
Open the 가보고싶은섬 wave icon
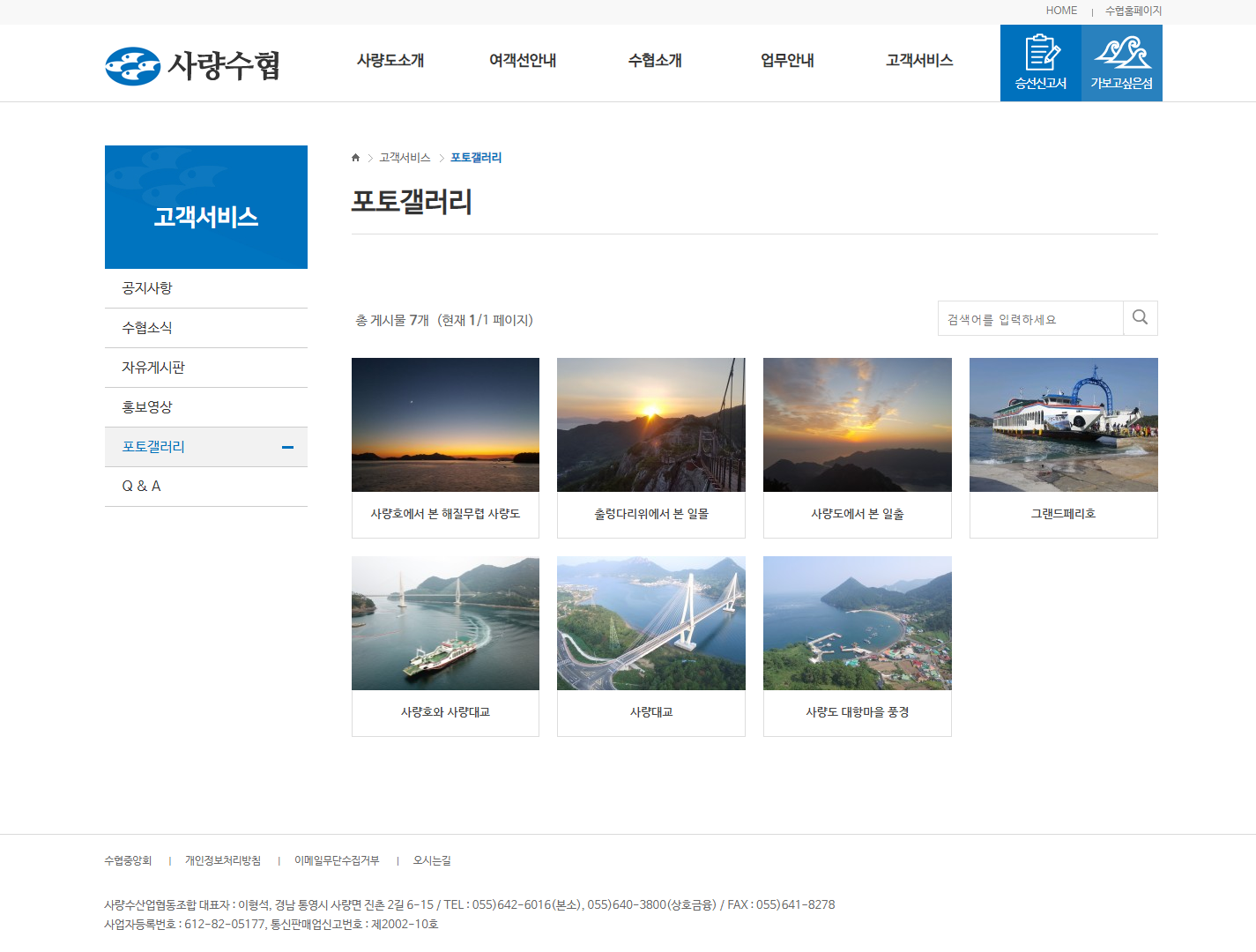[1122, 63]
